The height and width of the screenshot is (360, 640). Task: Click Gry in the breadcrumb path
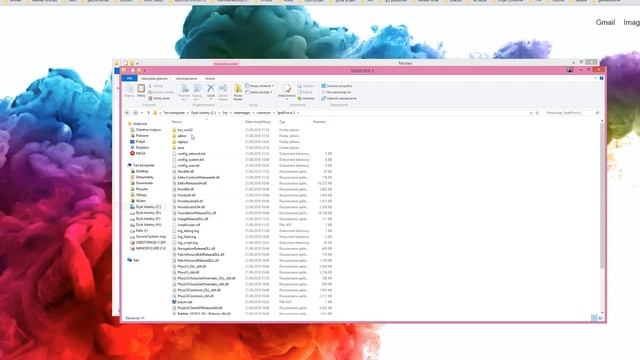[225, 113]
